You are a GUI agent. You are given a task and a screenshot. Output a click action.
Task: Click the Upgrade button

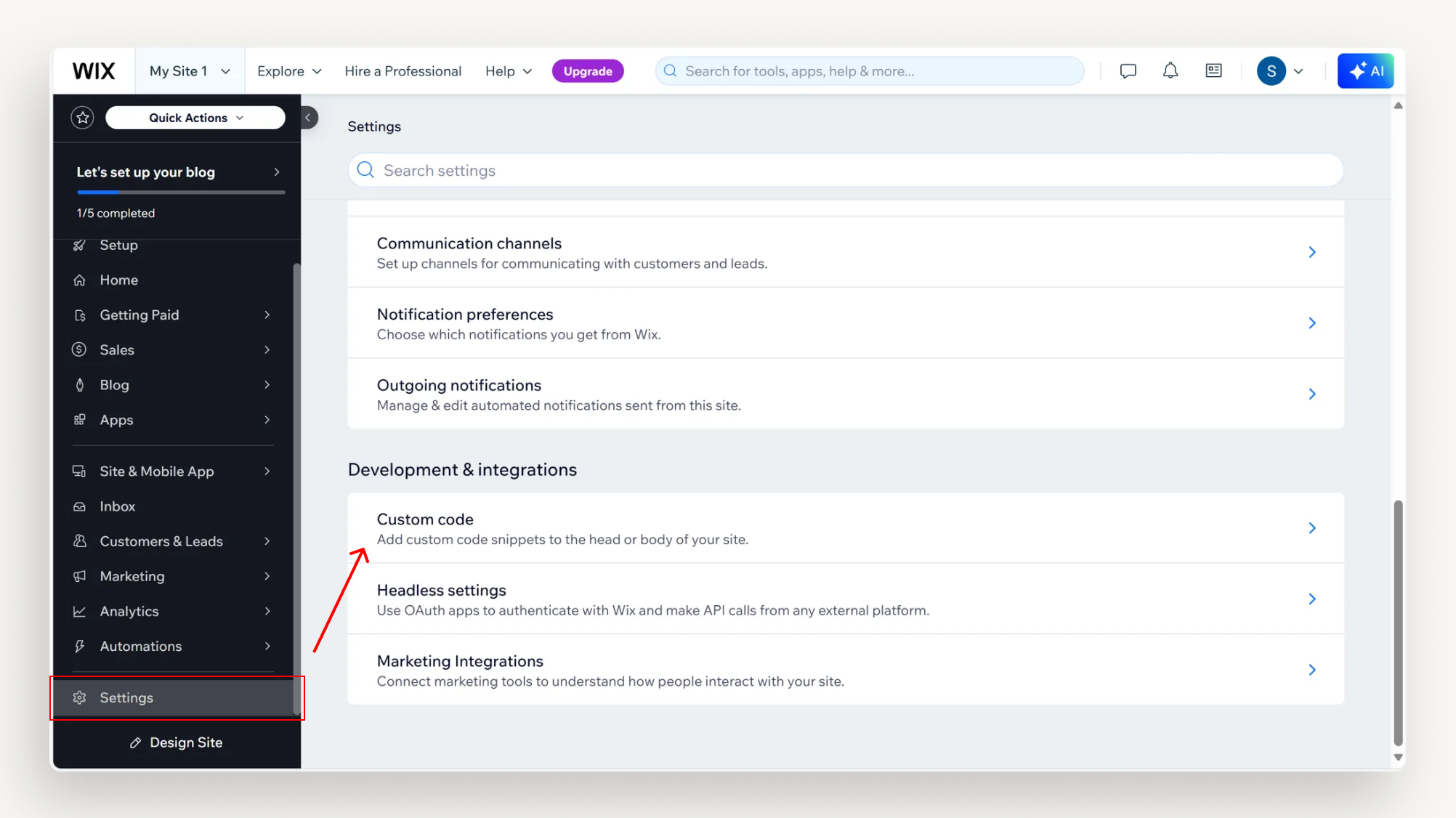tap(588, 71)
